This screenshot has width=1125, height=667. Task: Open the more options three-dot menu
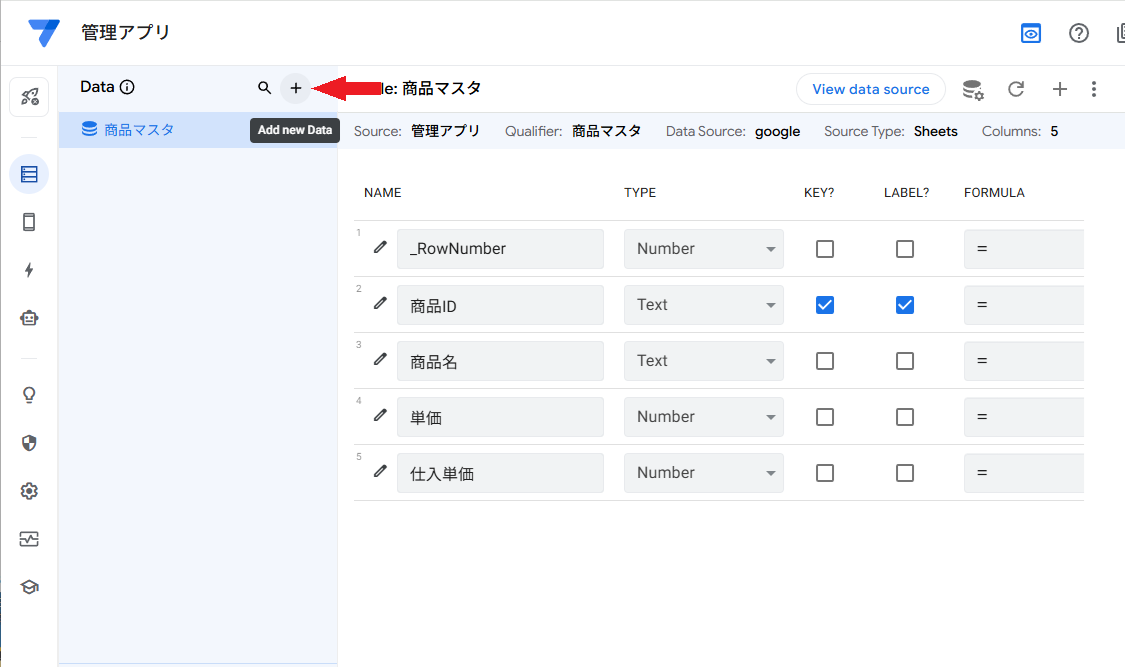pos(1094,89)
